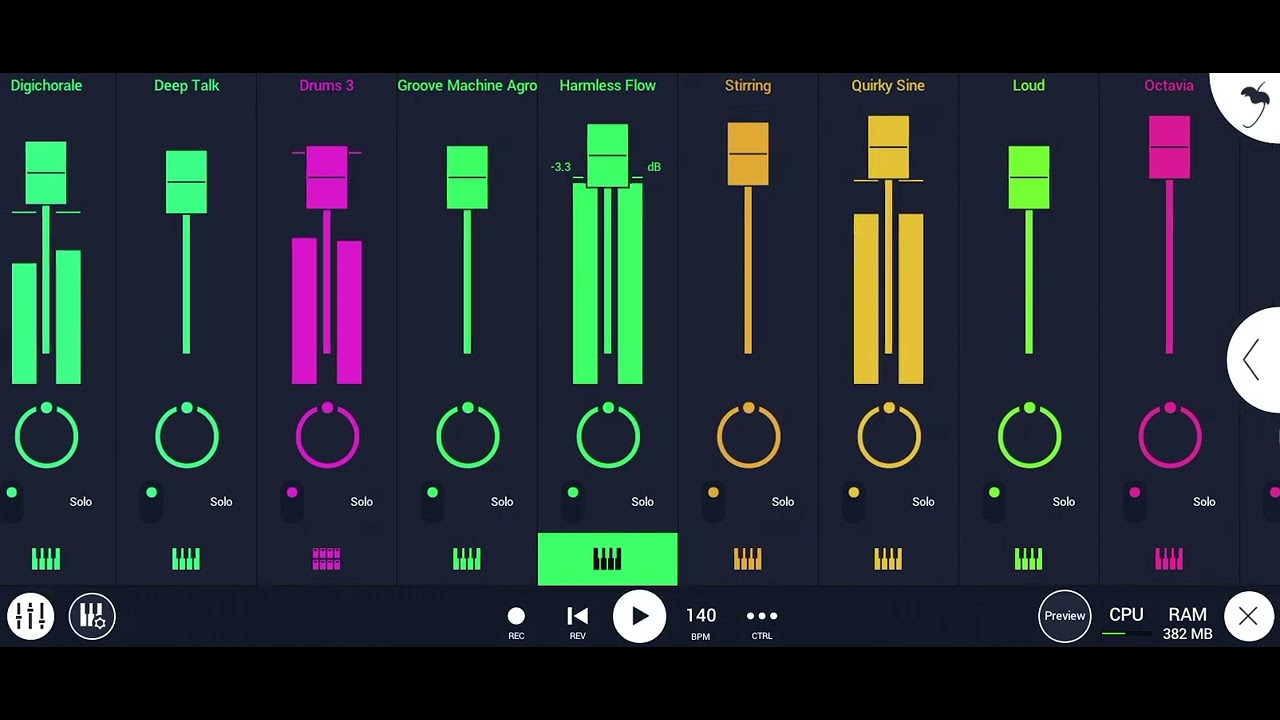Click the 140 BPM tempo value
Image resolution: width=1280 pixels, height=720 pixels.
pyautogui.click(x=701, y=616)
